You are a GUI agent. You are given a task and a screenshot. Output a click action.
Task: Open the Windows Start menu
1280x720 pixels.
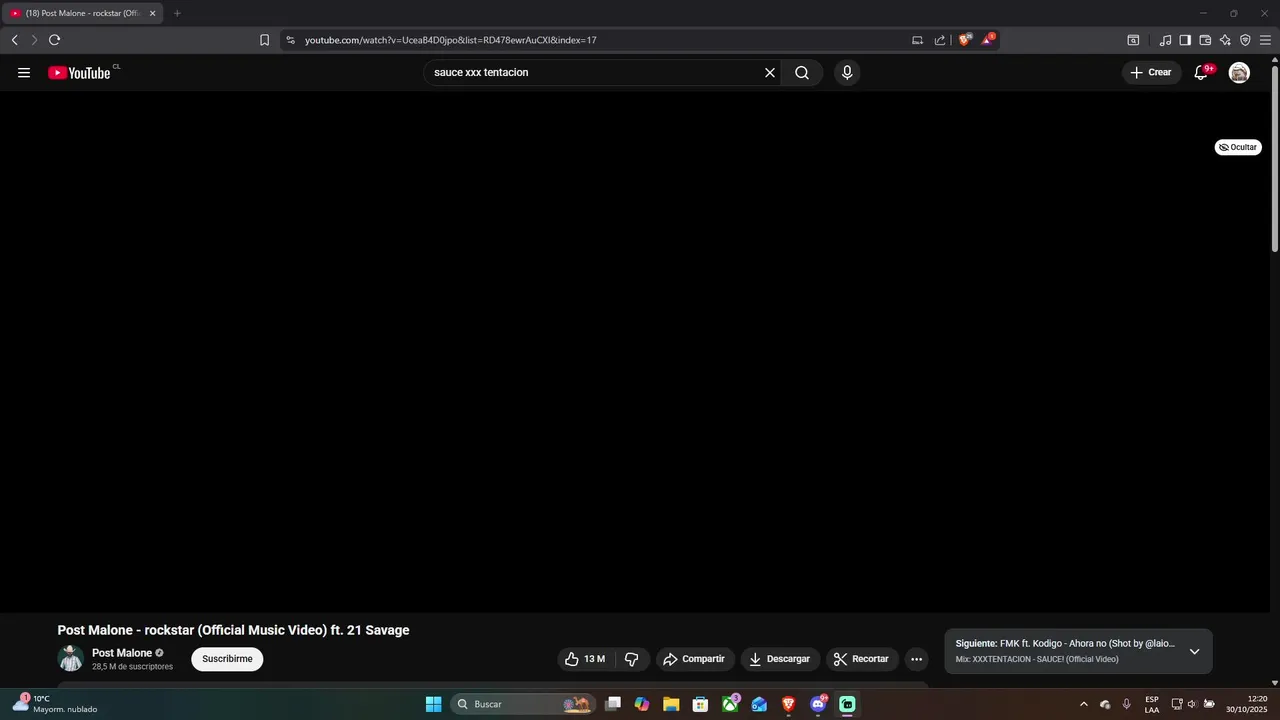tap(434, 704)
